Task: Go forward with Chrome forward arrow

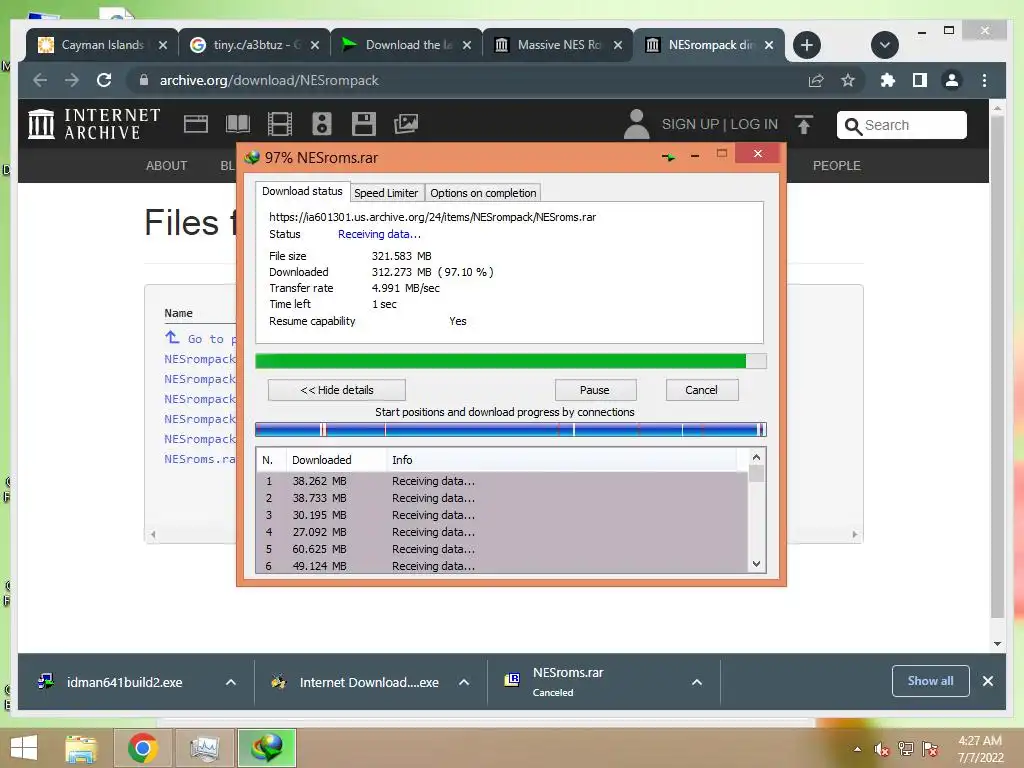Action: pyautogui.click(x=72, y=80)
